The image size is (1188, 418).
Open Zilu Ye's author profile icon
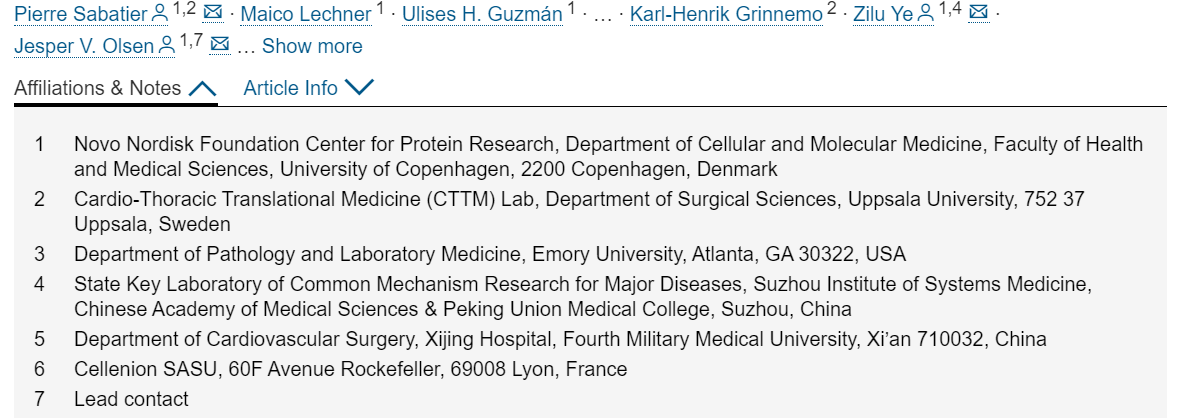pos(926,13)
